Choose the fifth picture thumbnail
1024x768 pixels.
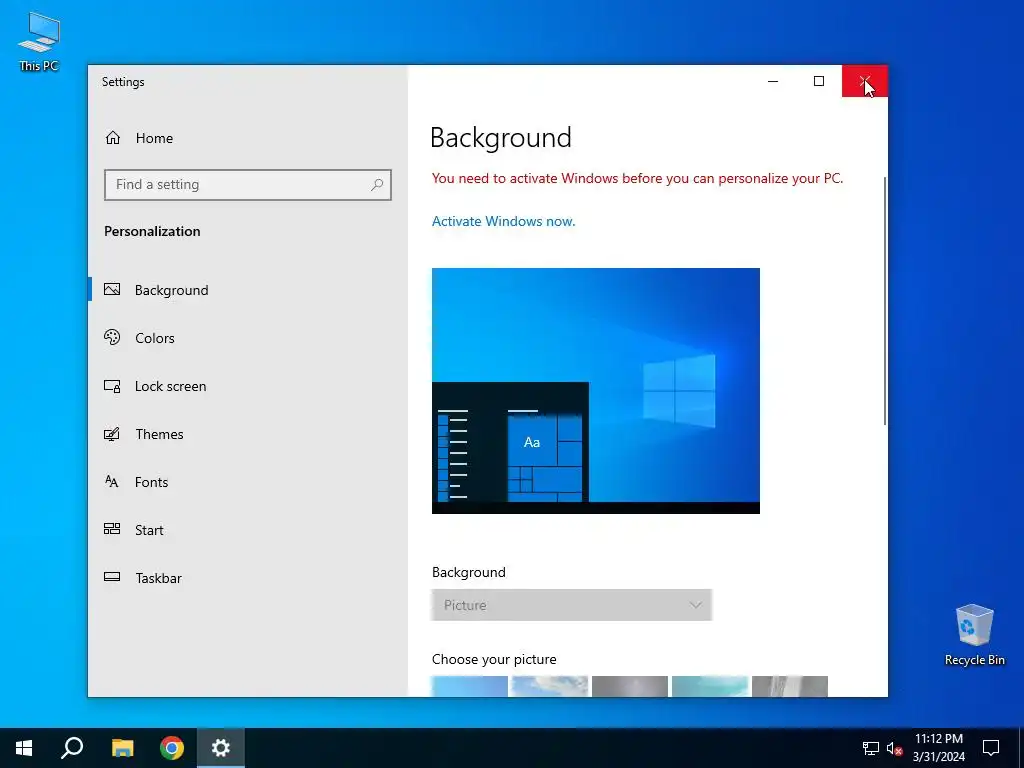[x=790, y=686]
